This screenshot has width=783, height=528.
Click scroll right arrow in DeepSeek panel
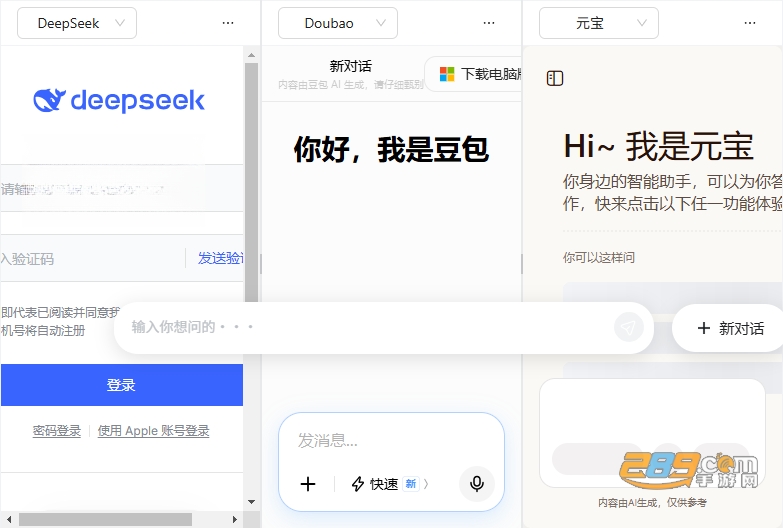click(235, 520)
